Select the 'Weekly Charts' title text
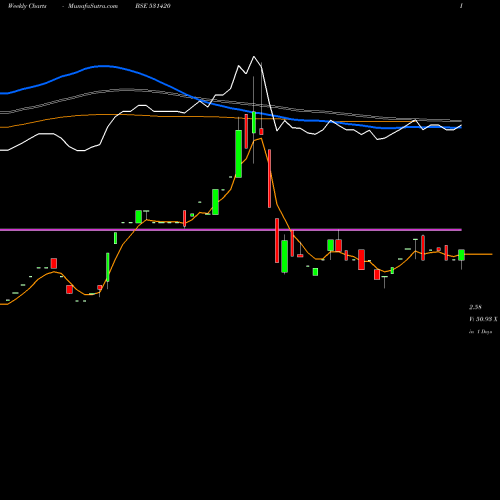The height and width of the screenshot is (500, 500). coord(27,6)
